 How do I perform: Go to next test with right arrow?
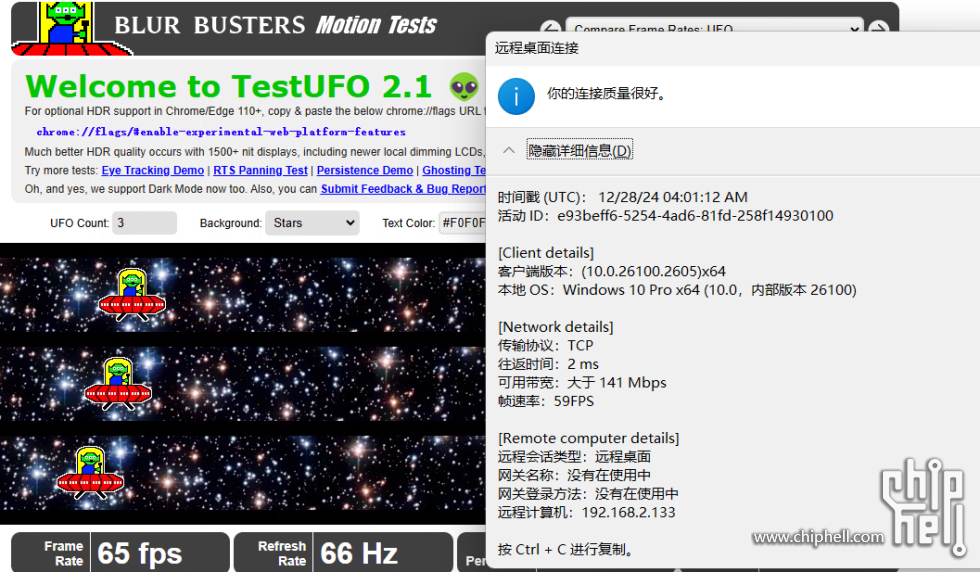click(878, 29)
